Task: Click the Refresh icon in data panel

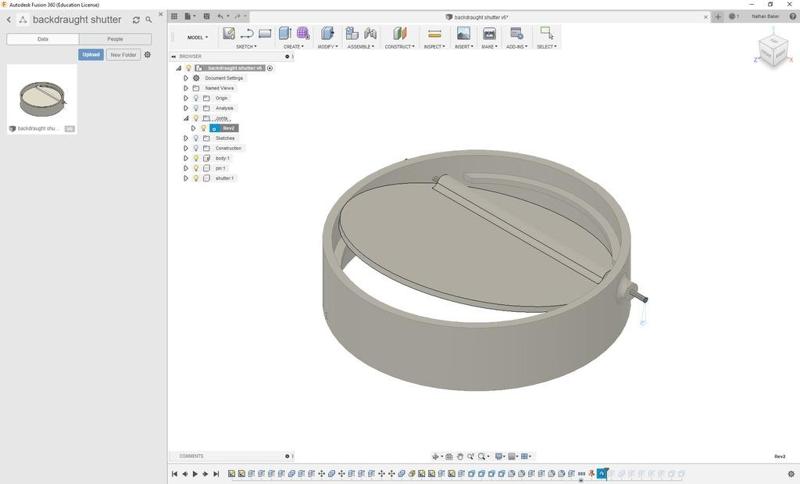Action: (136, 20)
